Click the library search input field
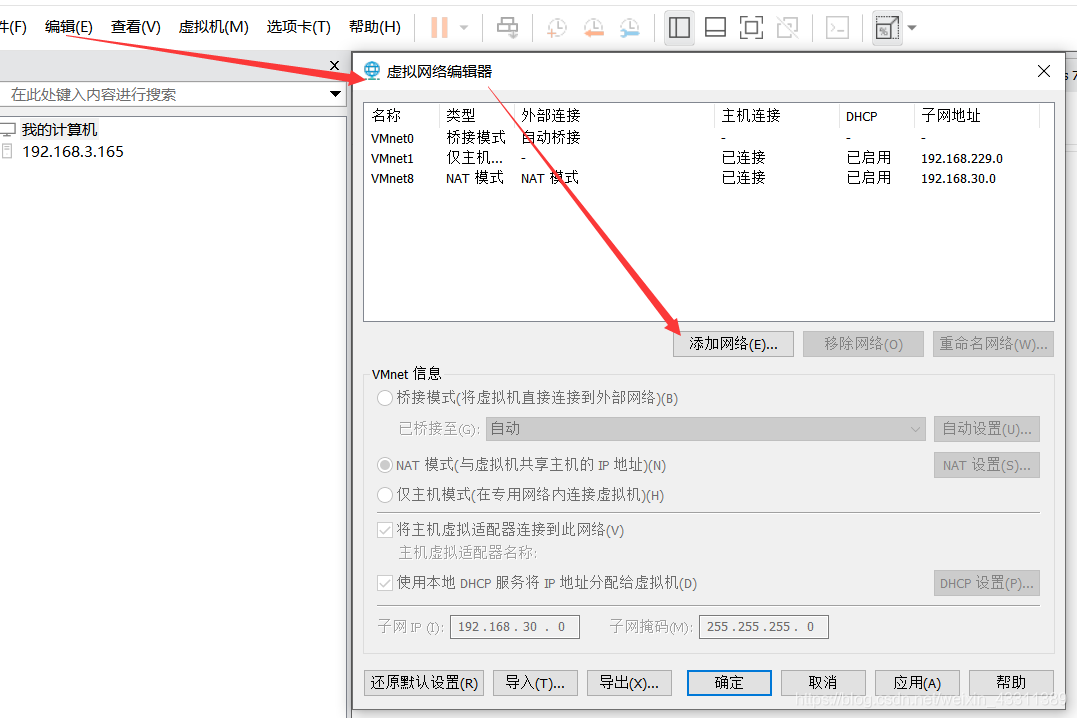This screenshot has width=1077, height=718. click(x=165, y=94)
